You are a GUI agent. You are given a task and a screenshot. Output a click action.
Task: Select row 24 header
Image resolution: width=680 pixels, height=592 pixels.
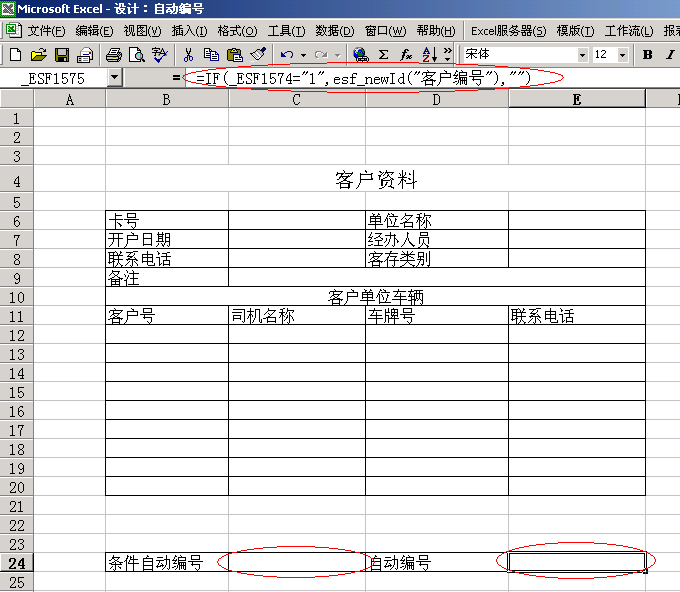point(17,563)
